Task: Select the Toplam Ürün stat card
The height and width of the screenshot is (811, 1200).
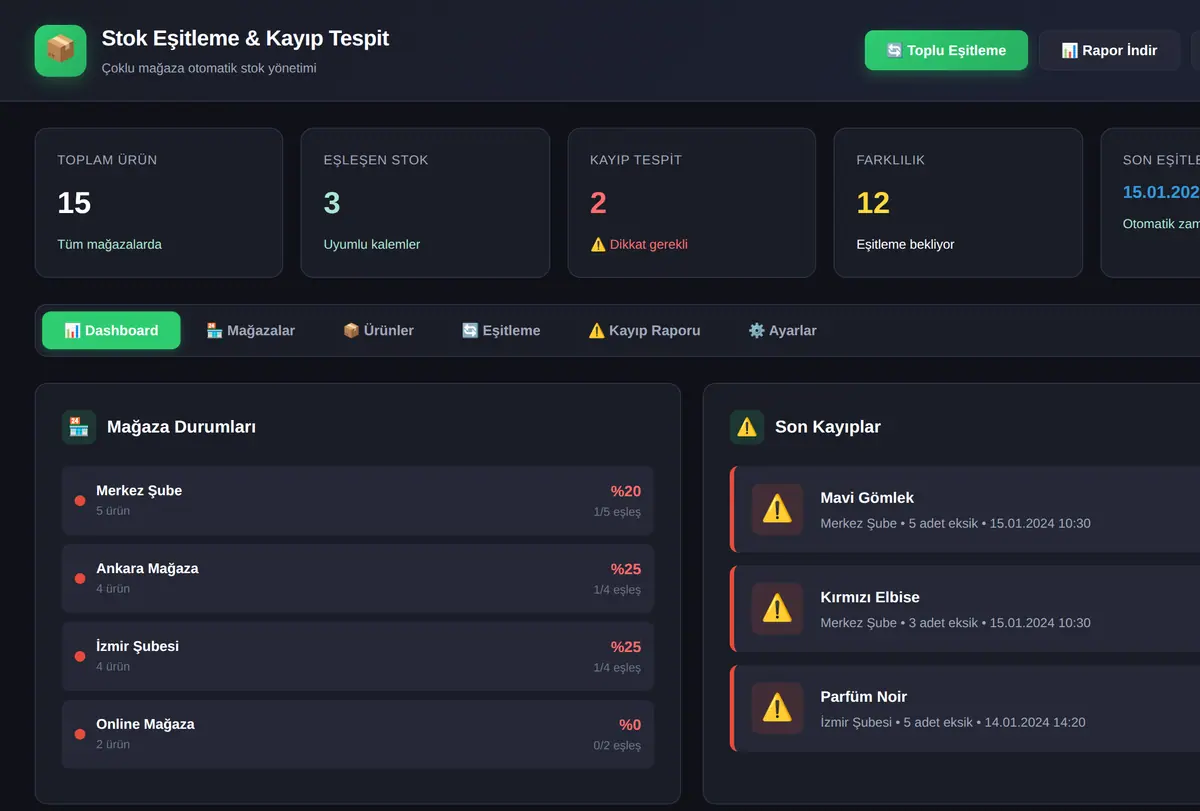Action: point(159,202)
